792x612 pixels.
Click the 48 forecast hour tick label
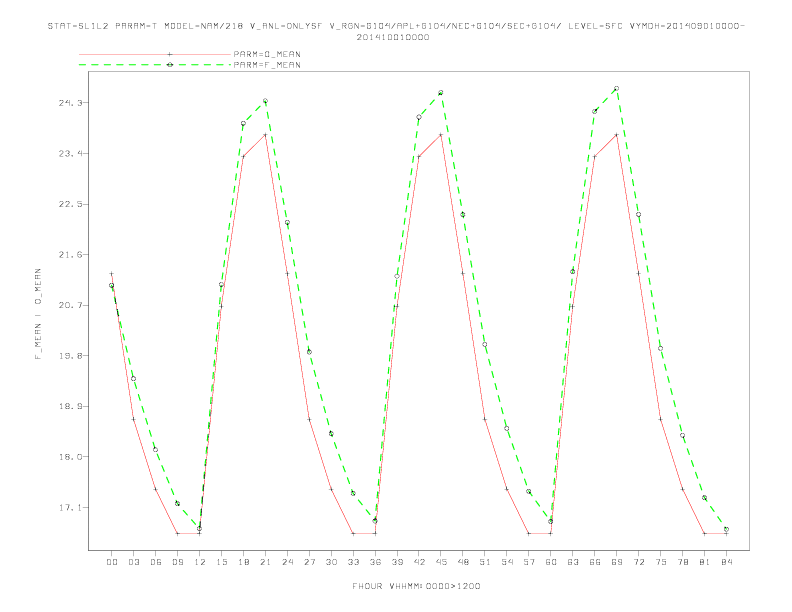463,562
